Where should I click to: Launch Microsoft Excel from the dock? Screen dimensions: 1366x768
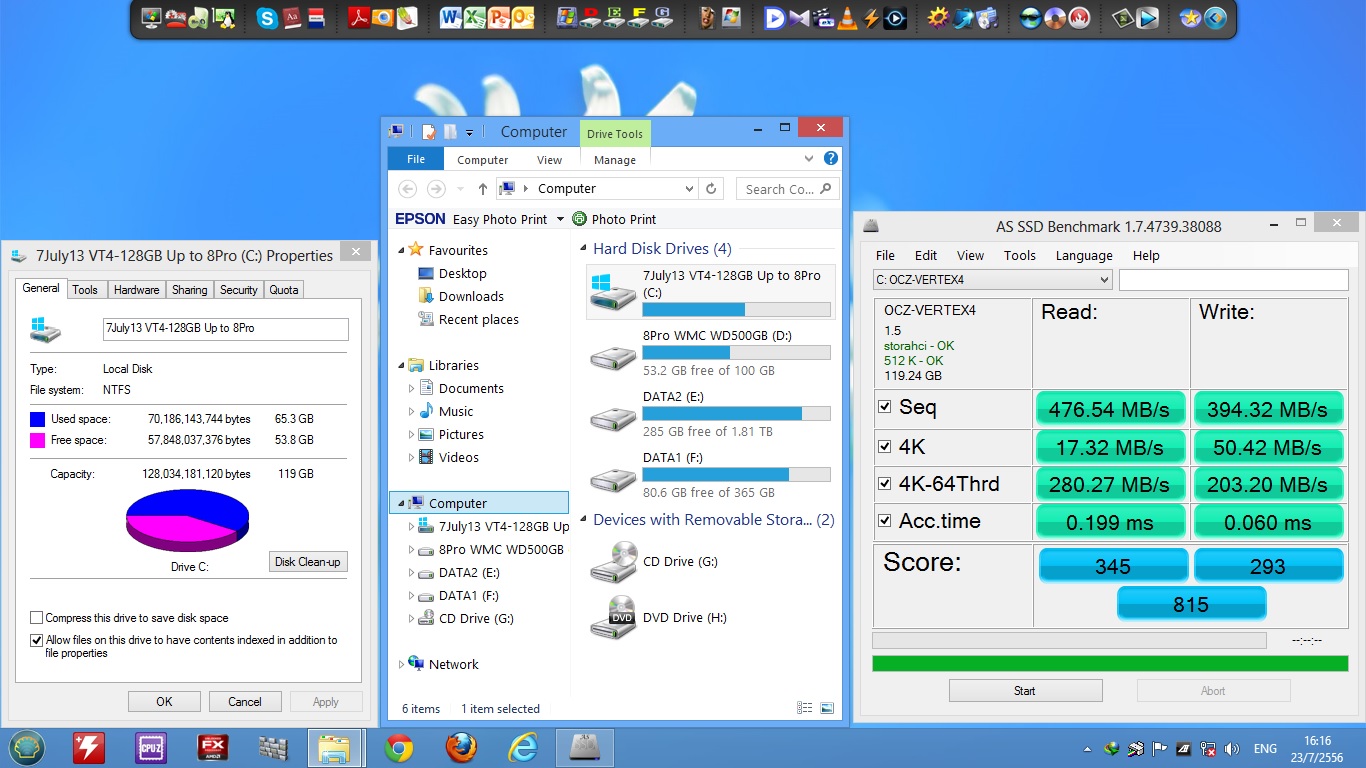coord(475,18)
